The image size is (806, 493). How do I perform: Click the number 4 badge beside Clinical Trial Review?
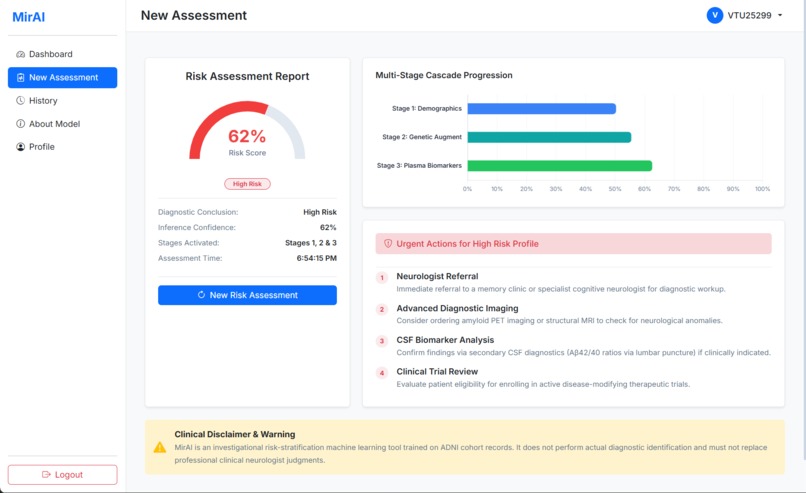[382, 373]
